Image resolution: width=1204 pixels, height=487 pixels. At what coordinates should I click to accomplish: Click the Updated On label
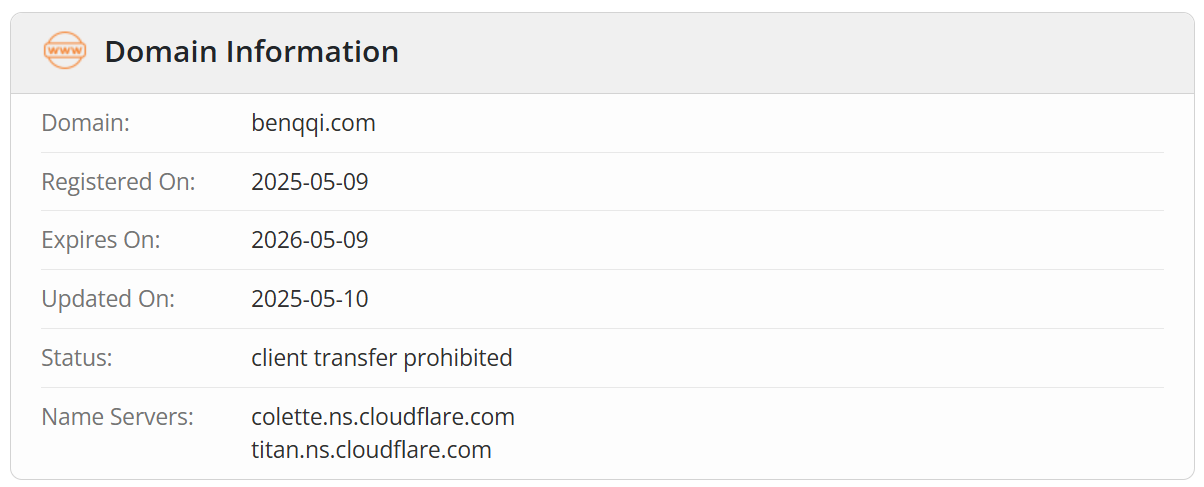[108, 299]
